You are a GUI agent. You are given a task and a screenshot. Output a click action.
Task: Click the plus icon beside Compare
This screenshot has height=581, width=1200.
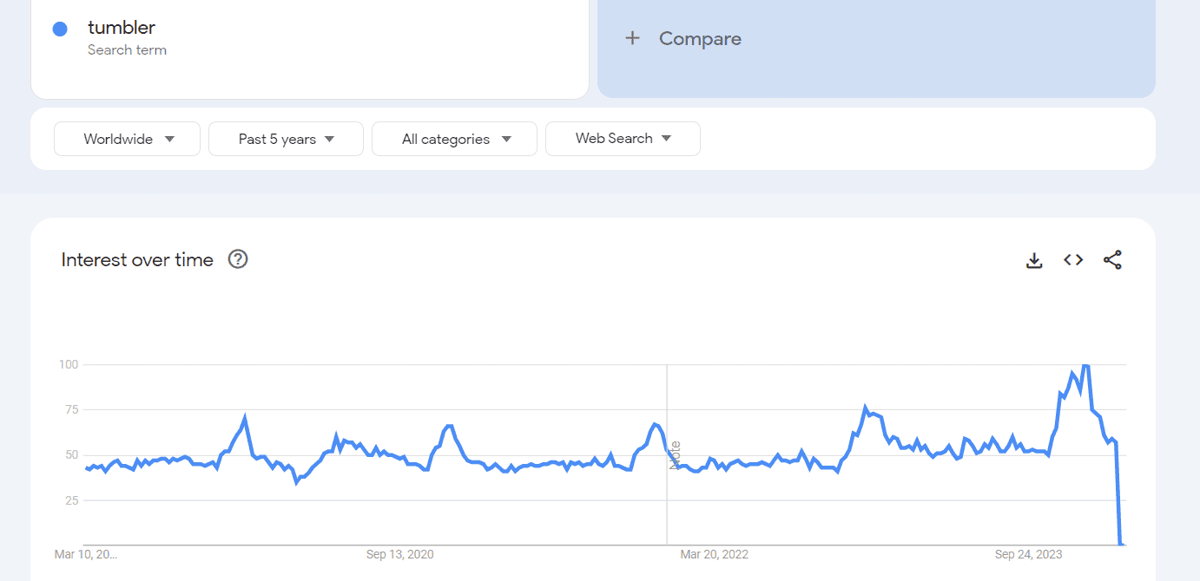click(632, 38)
